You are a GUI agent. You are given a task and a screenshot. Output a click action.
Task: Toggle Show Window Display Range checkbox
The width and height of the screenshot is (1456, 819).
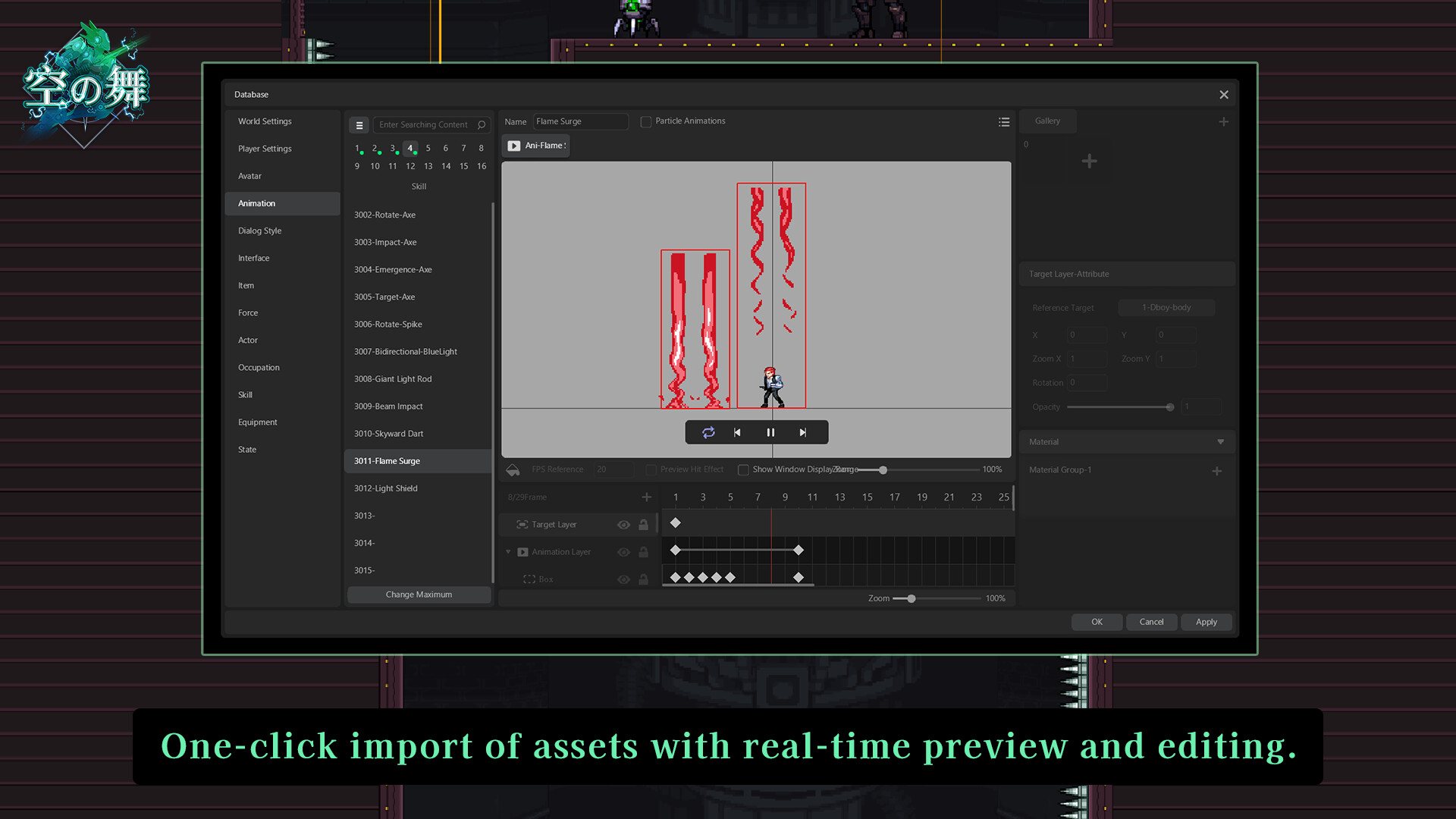(743, 470)
